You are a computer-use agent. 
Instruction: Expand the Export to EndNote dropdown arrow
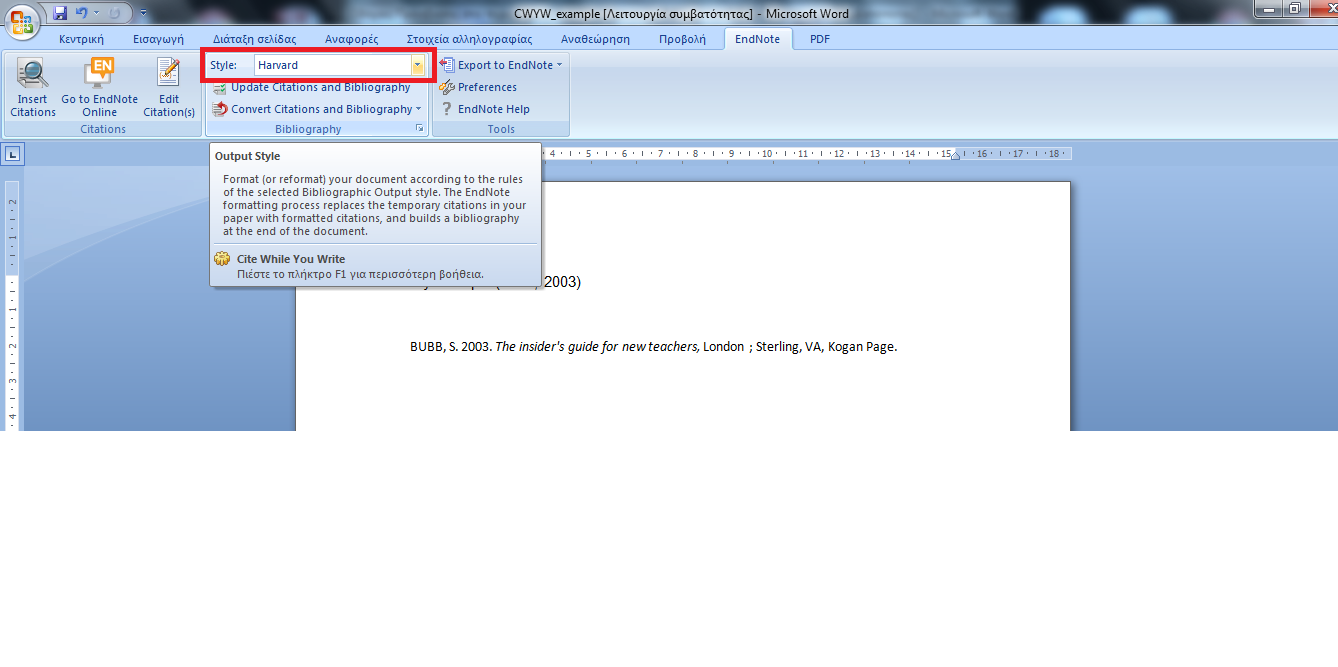(559, 65)
